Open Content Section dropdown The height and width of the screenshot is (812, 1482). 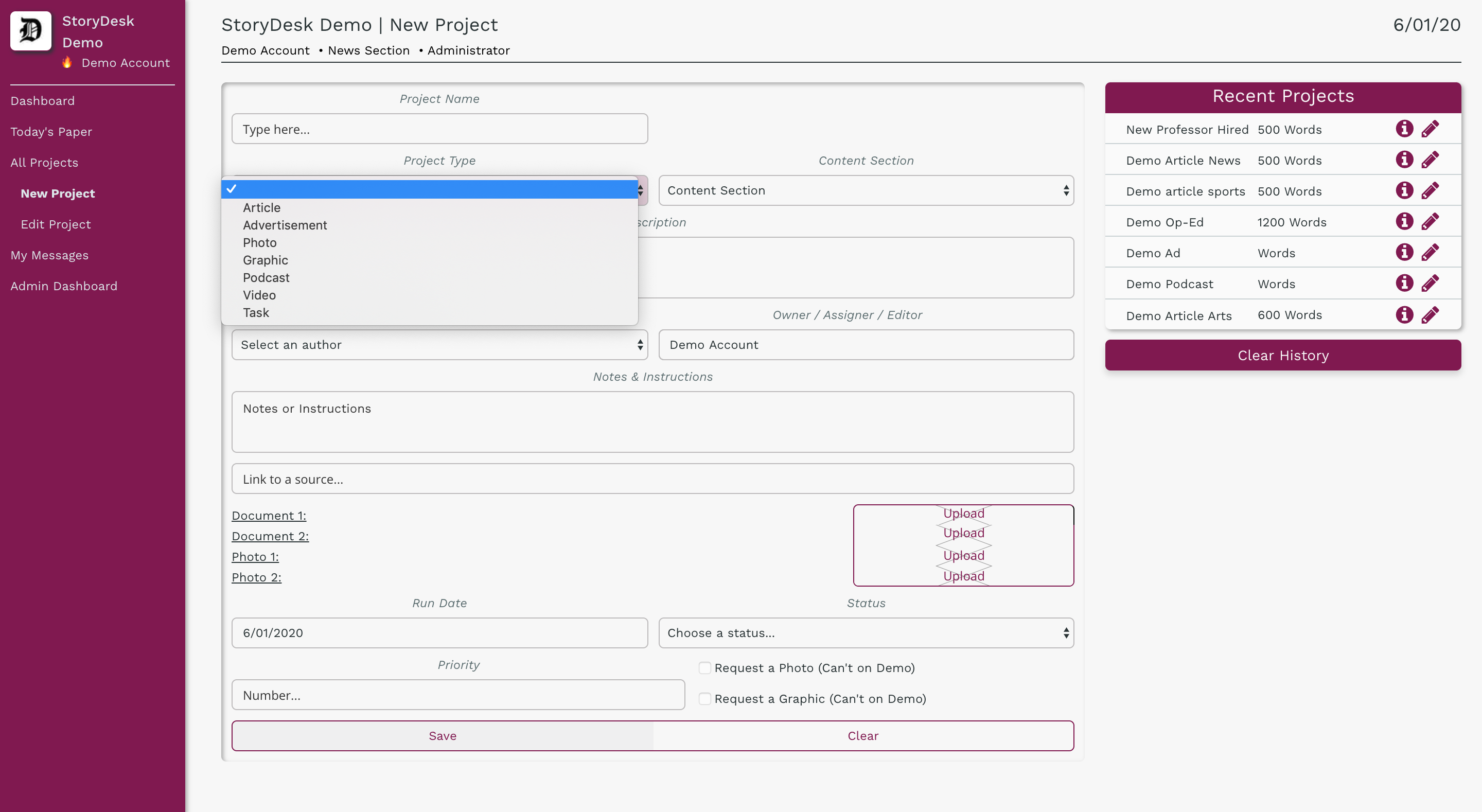865,190
